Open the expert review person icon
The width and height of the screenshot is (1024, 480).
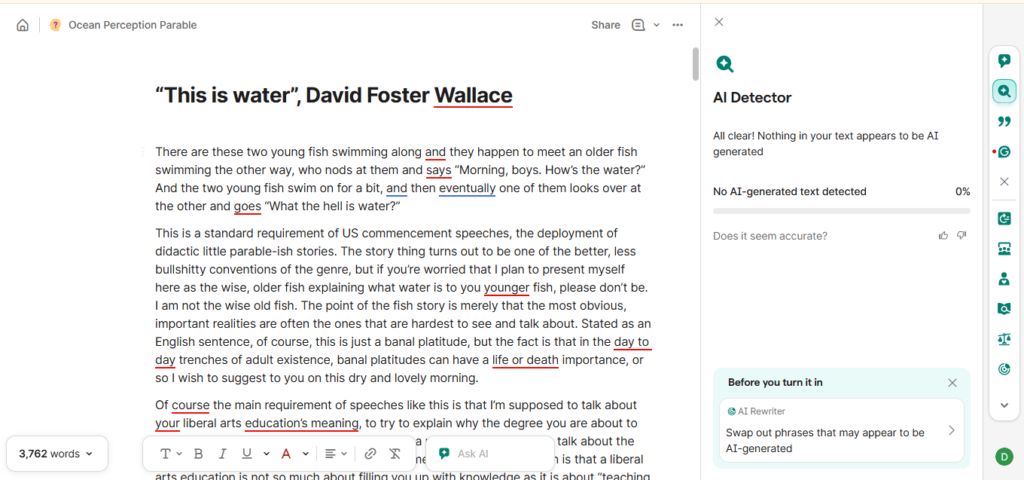click(1004, 278)
